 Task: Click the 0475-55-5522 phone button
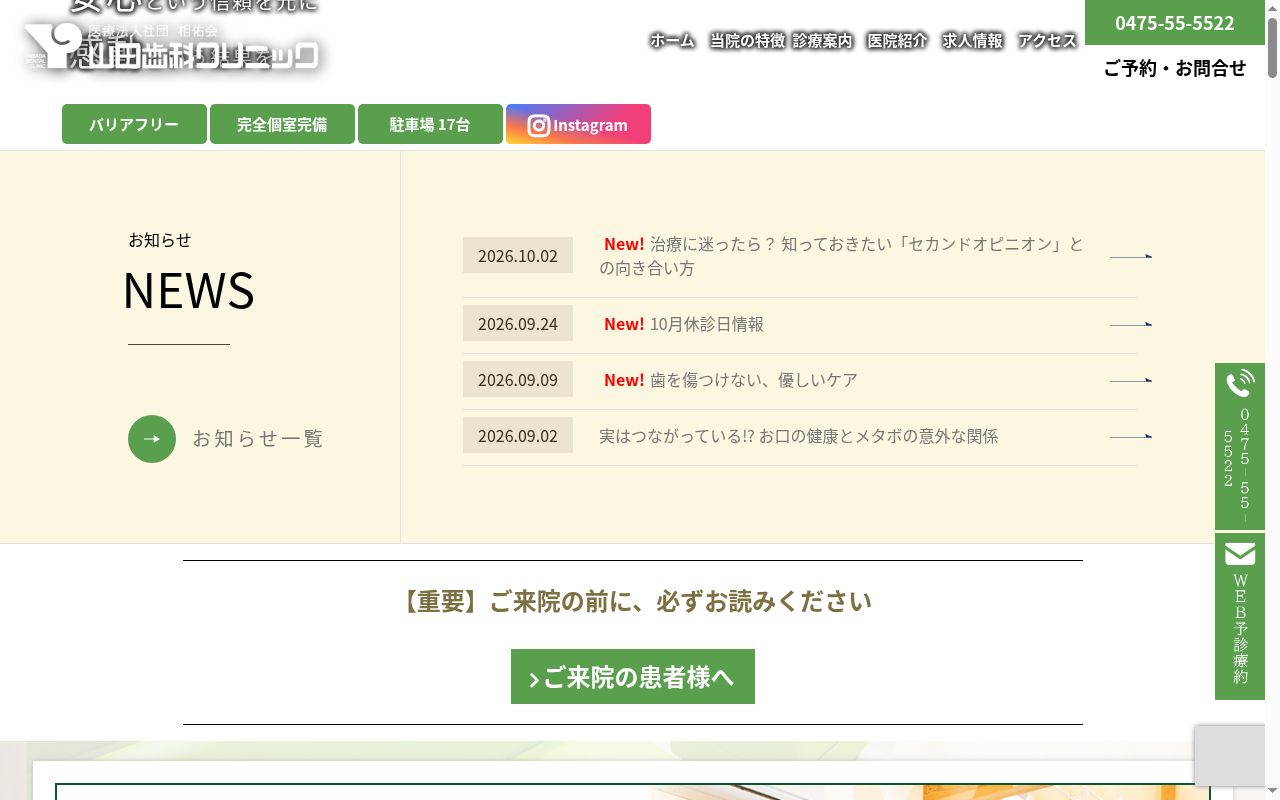1175,22
